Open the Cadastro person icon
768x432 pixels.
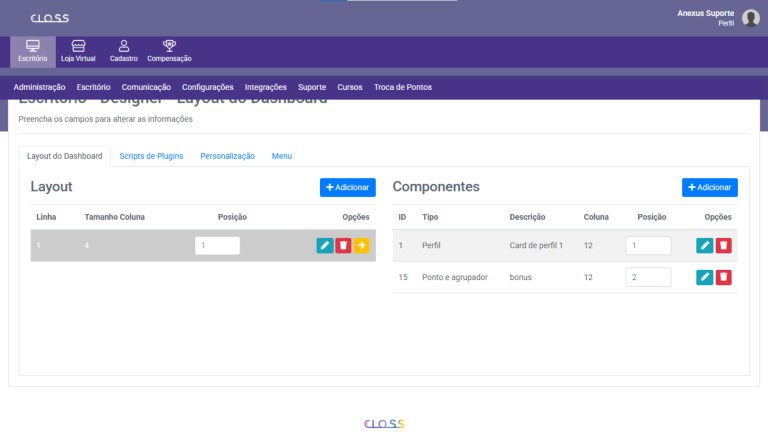tap(124, 47)
